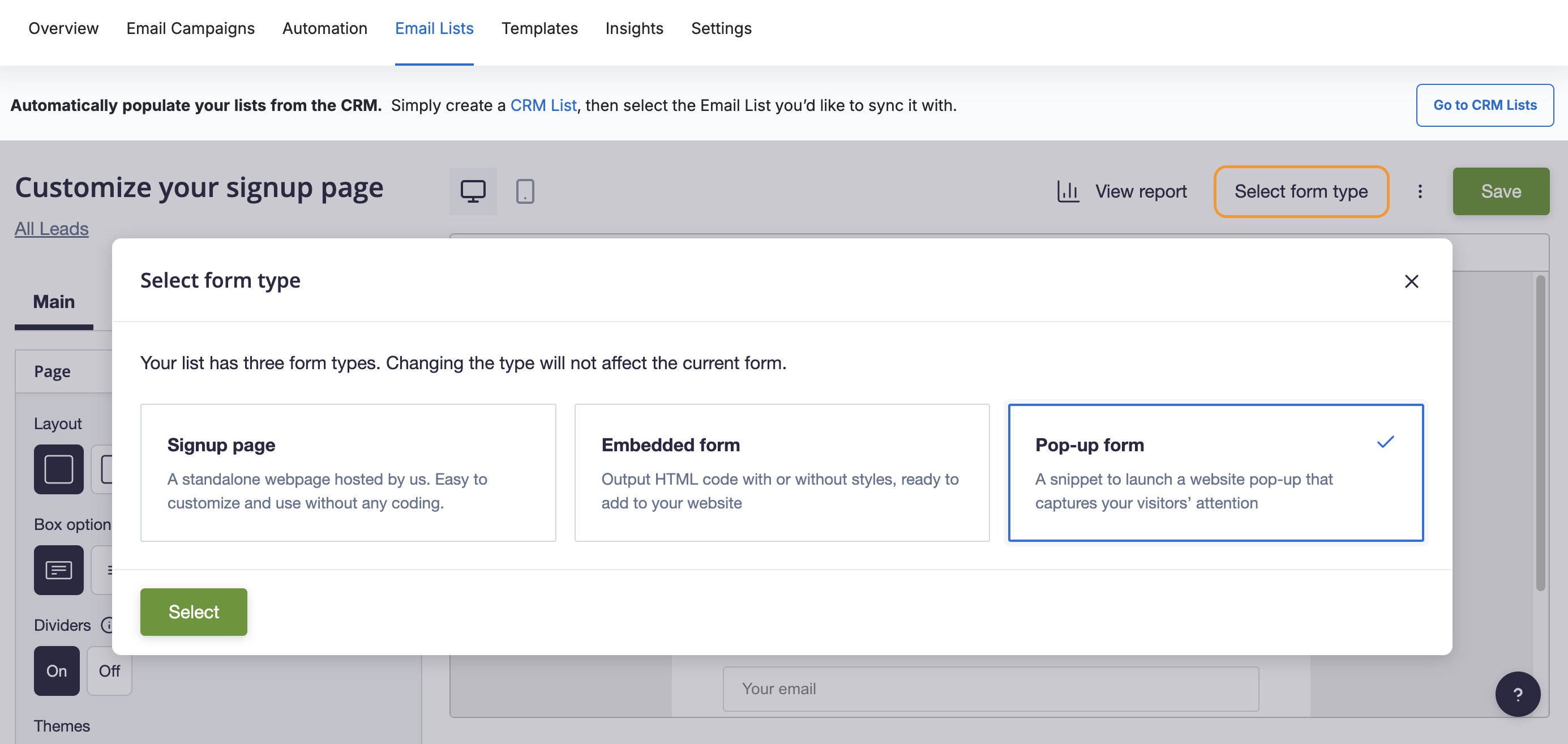The height and width of the screenshot is (744, 1568).
Task: Open the Select form type button
Action: point(1300,191)
